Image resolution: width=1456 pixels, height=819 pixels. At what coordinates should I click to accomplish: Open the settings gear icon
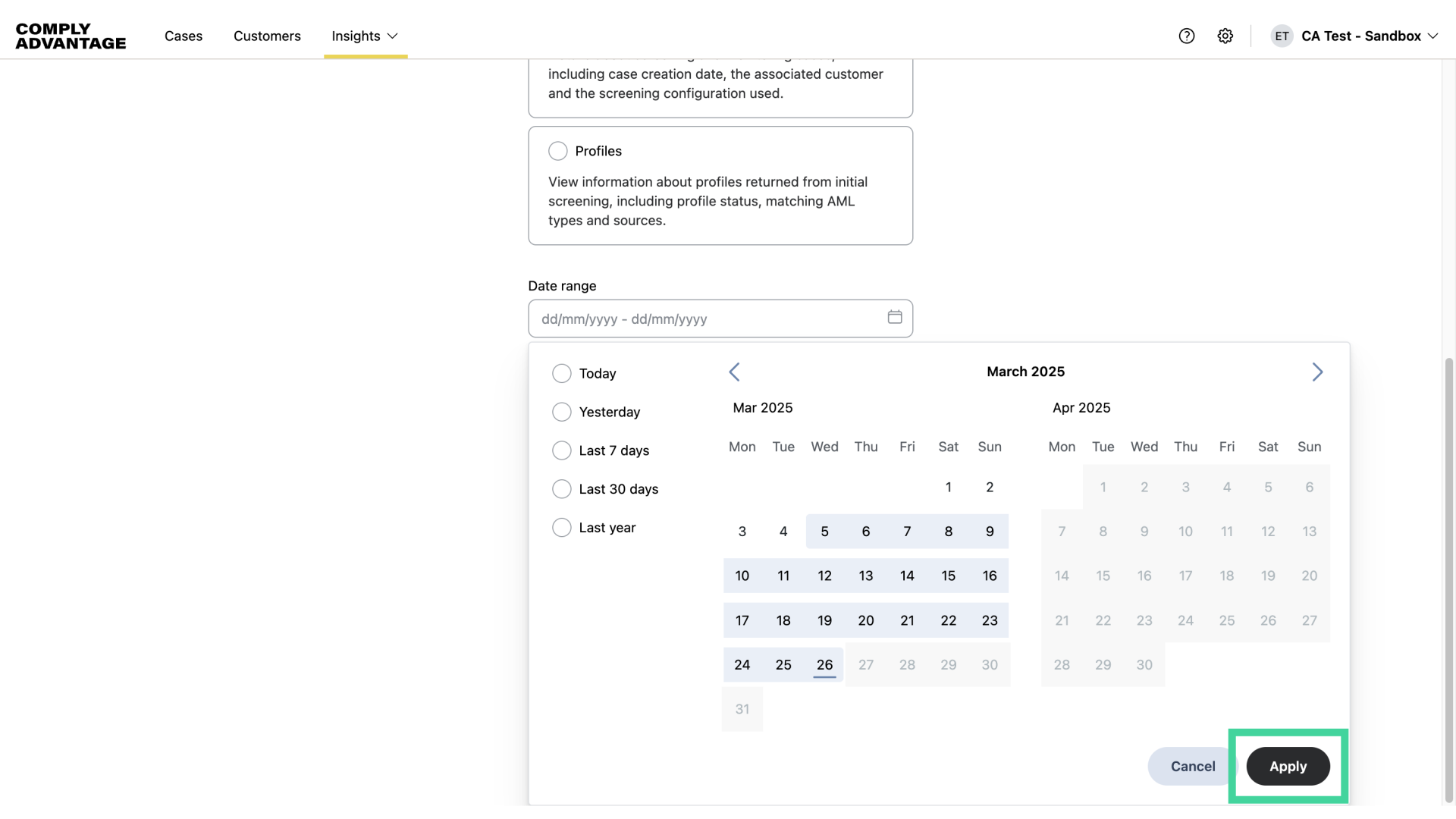1225,36
